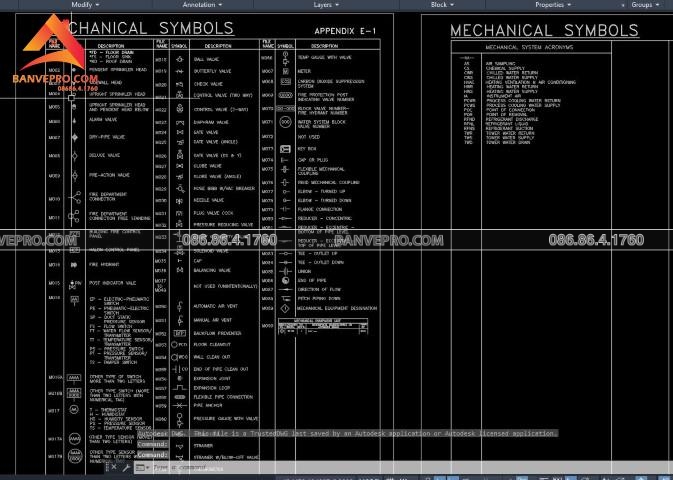Click the TrustedDWG message in command history
This screenshot has width=673, height=480.
348,434
